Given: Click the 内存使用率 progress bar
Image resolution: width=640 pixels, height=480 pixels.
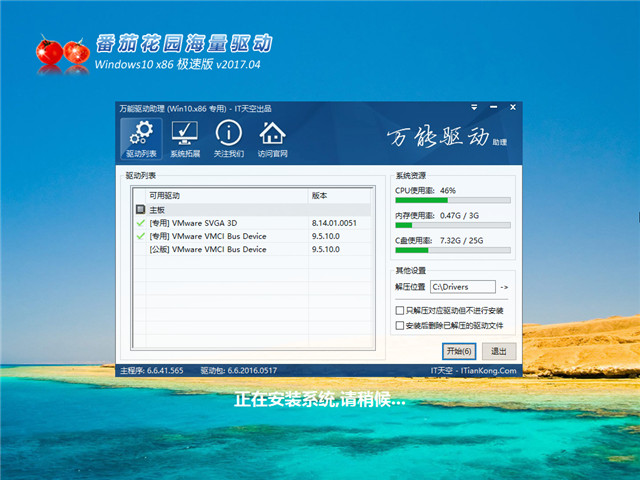Looking at the screenshot, I should (x=453, y=225).
